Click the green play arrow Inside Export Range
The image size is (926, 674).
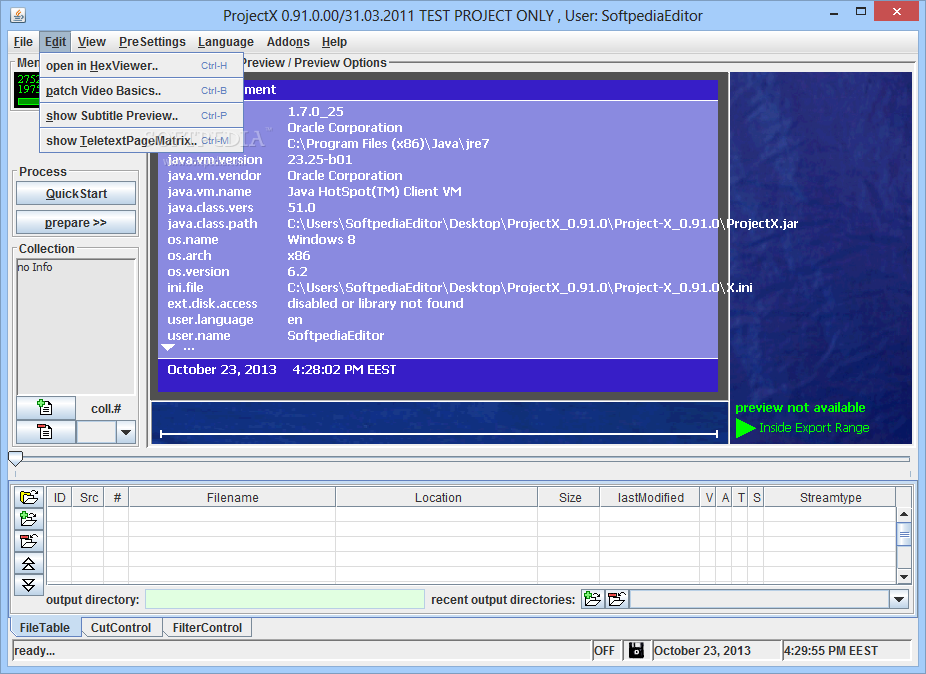point(745,428)
